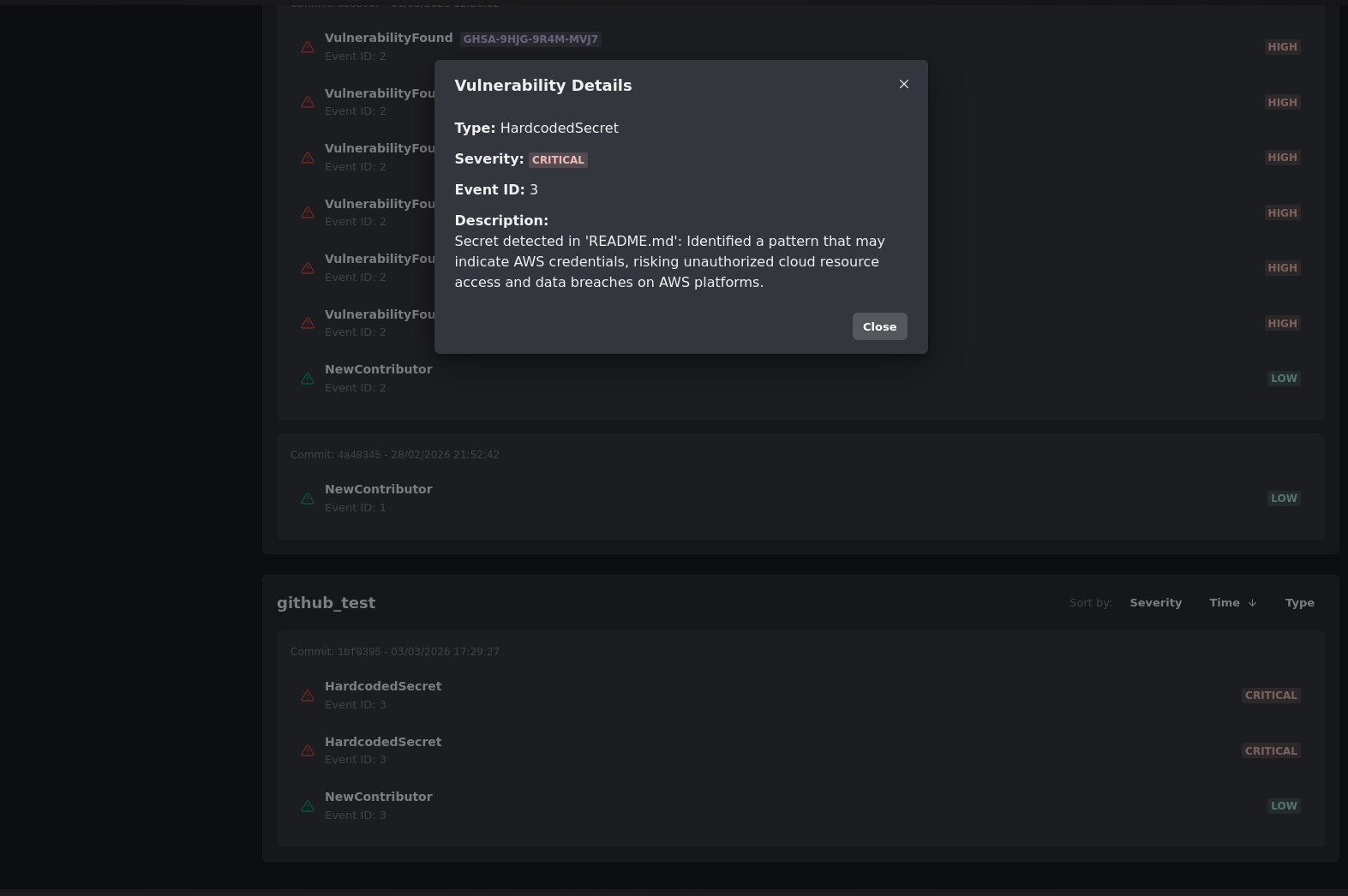Sort events by Severity
Image resolution: width=1348 pixels, height=896 pixels.
click(1155, 602)
